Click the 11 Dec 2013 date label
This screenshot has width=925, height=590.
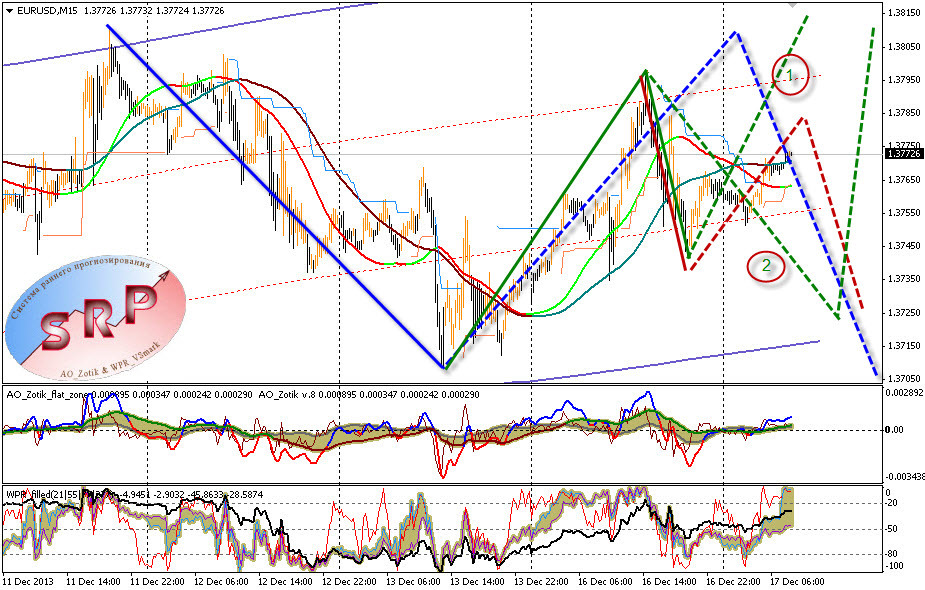point(28,581)
